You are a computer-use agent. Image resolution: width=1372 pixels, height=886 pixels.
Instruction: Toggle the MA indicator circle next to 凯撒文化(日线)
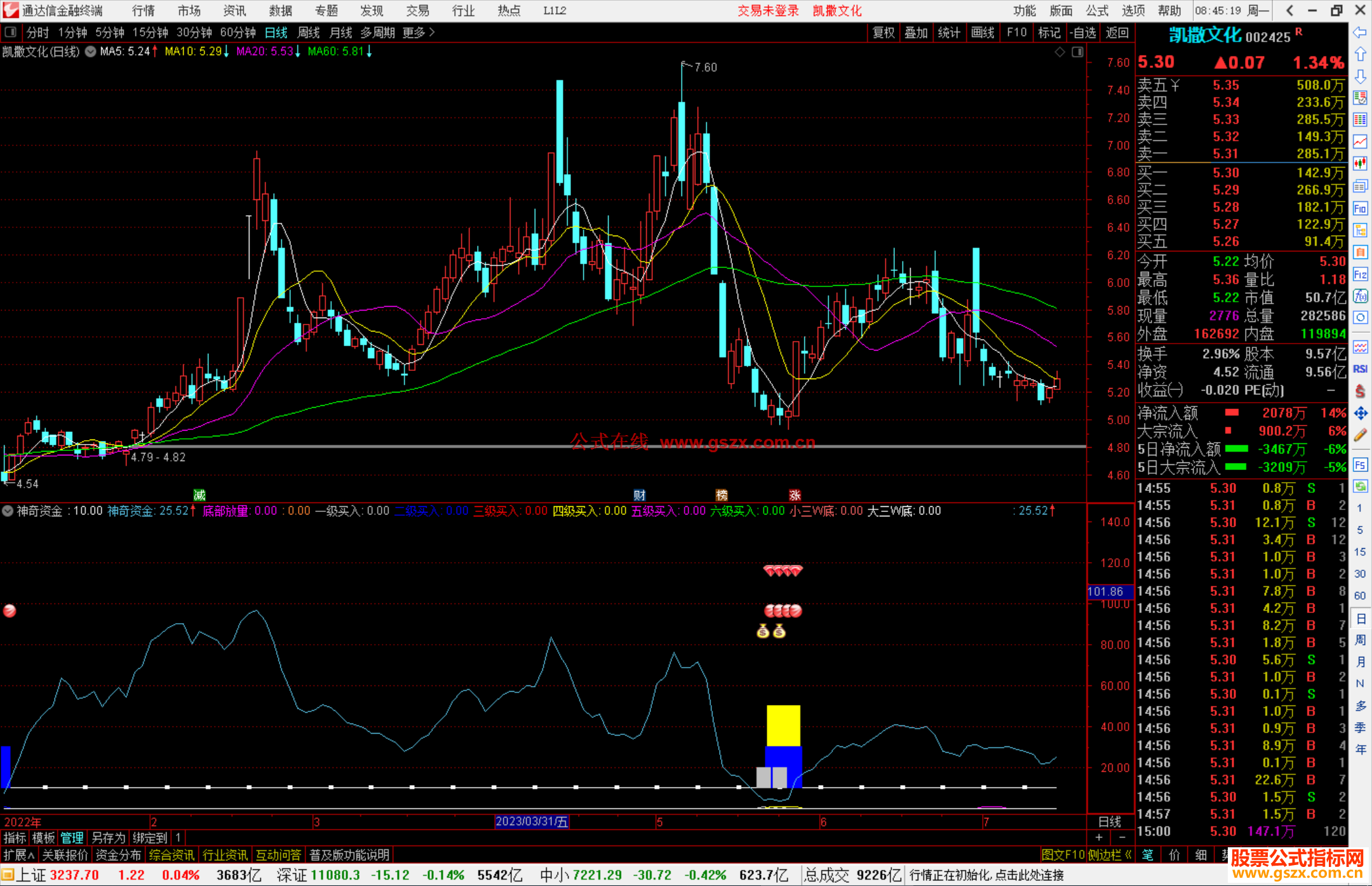[x=91, y=51]
